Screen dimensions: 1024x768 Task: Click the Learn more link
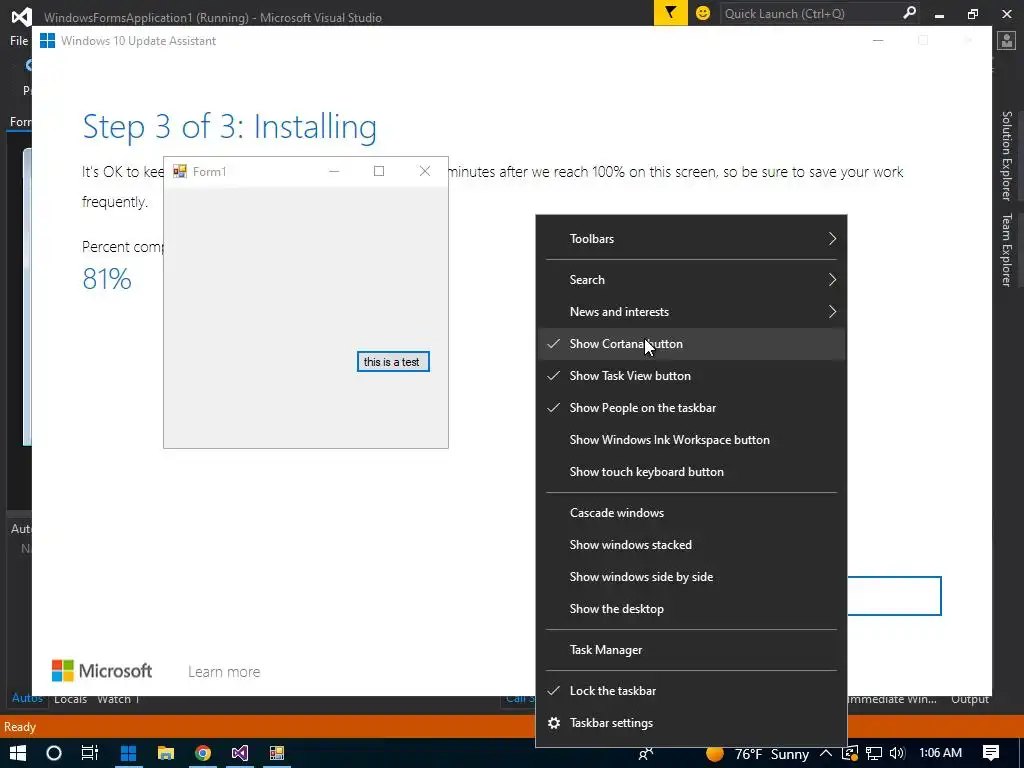(224, 671)
